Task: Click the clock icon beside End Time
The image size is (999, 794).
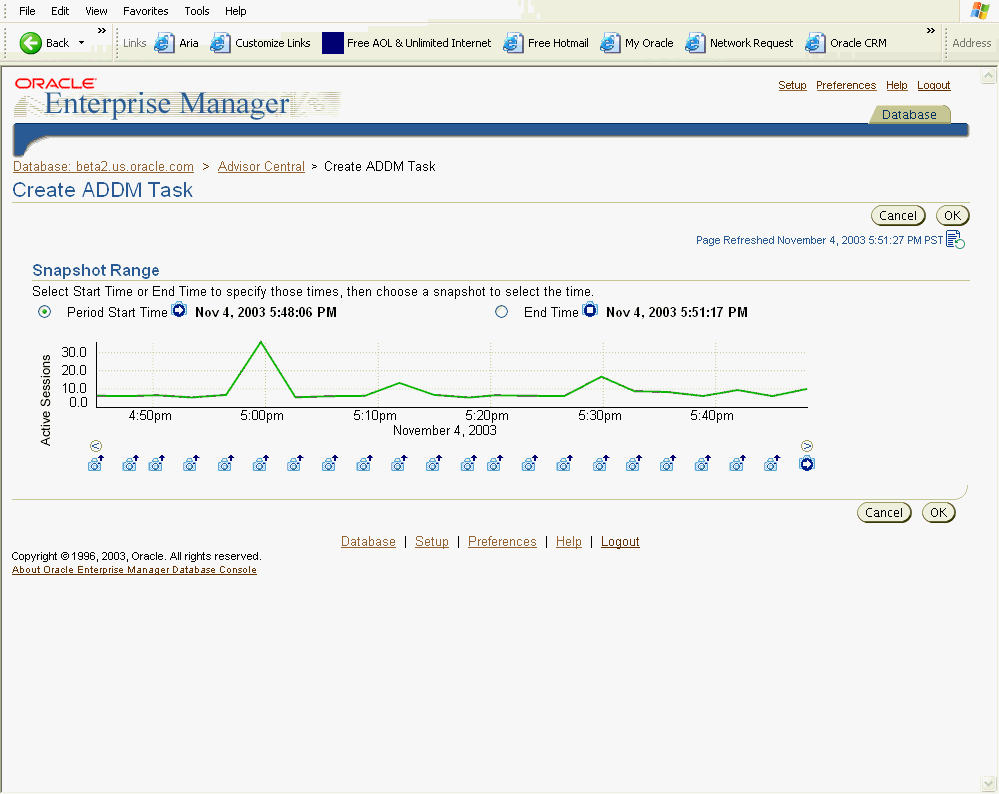Action: (590, 311)
